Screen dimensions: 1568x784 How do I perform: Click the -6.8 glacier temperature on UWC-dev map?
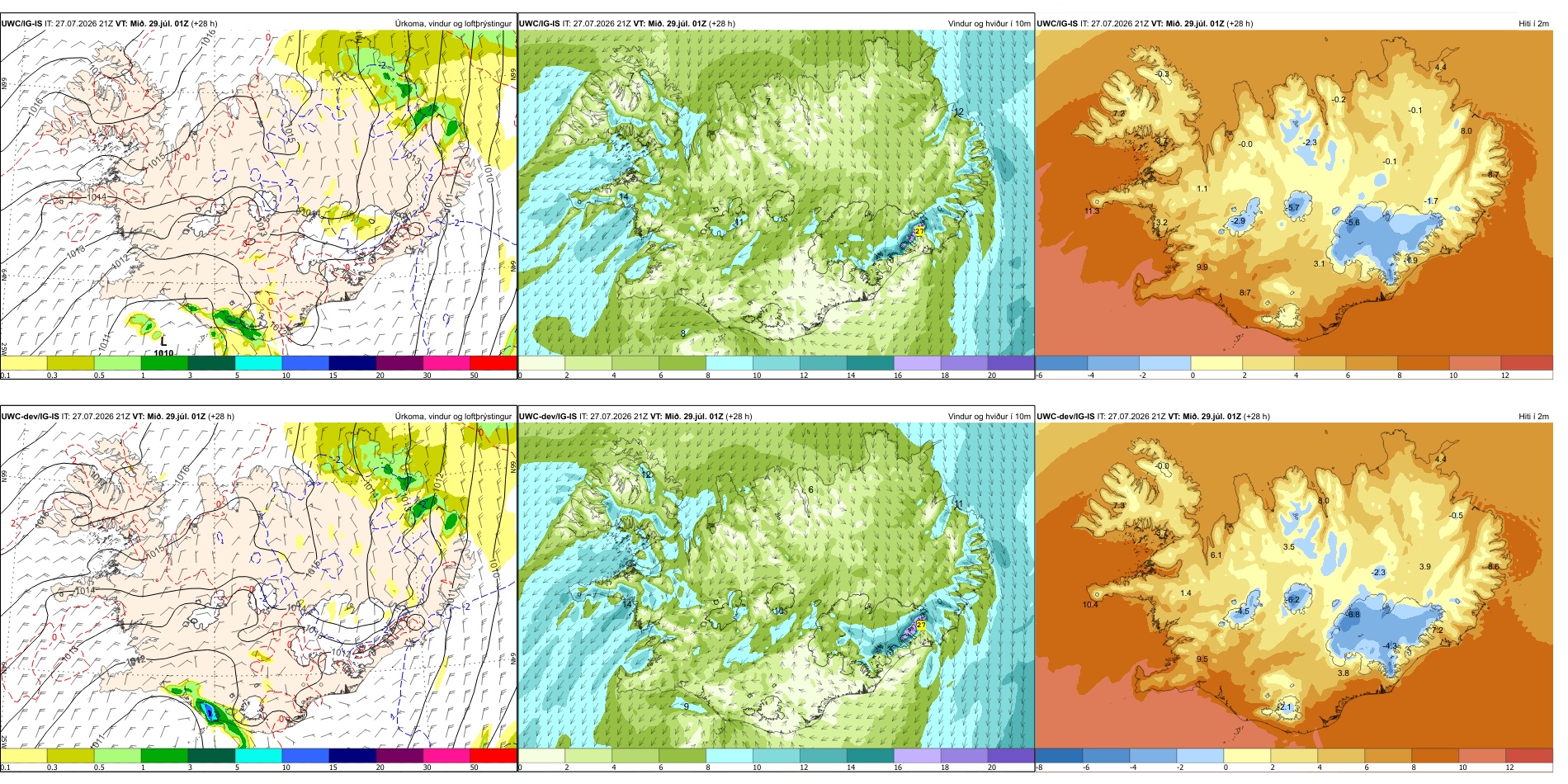[x=1353, y=615]
